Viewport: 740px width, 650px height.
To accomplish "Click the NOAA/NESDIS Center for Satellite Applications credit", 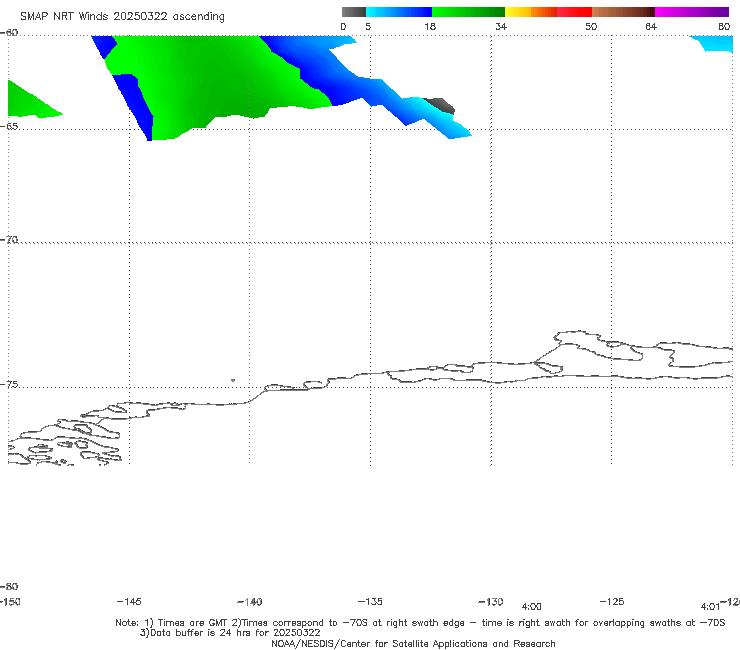I will tap(413, 643).
